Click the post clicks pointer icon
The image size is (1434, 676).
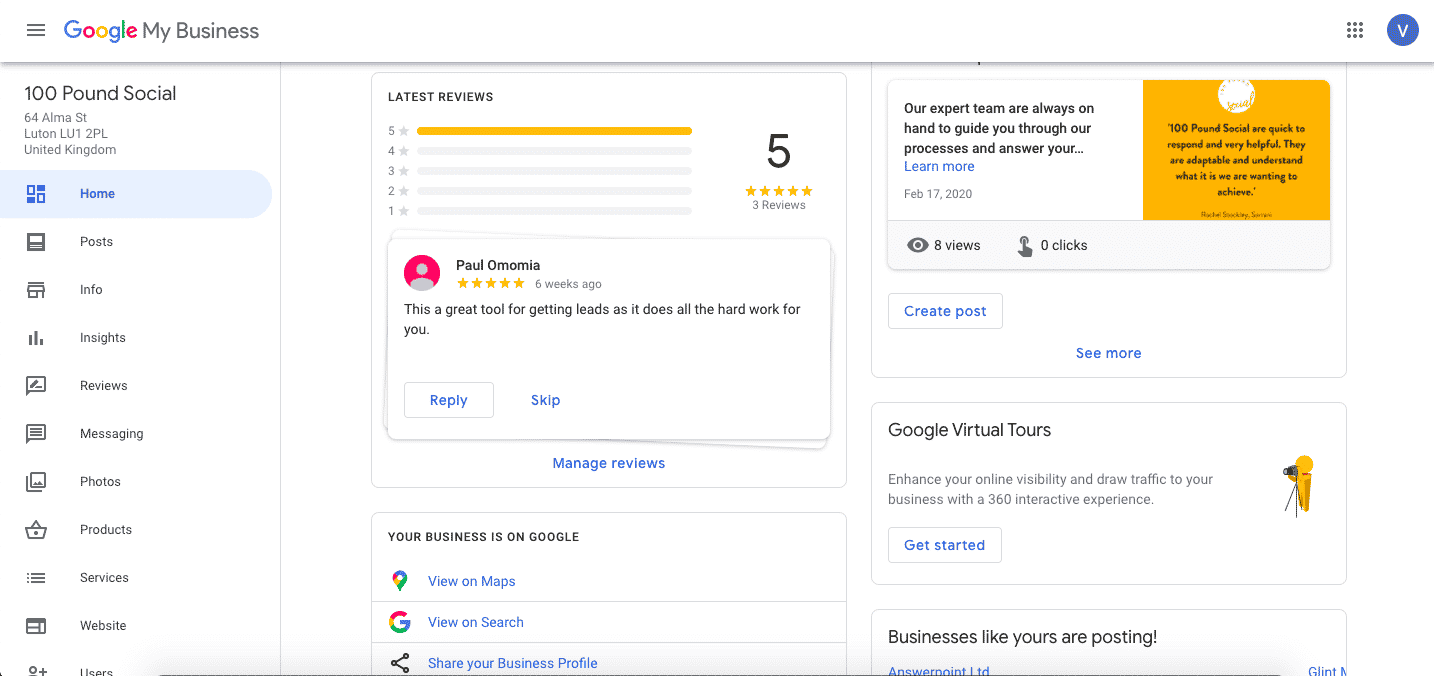tap(1025, 246)
